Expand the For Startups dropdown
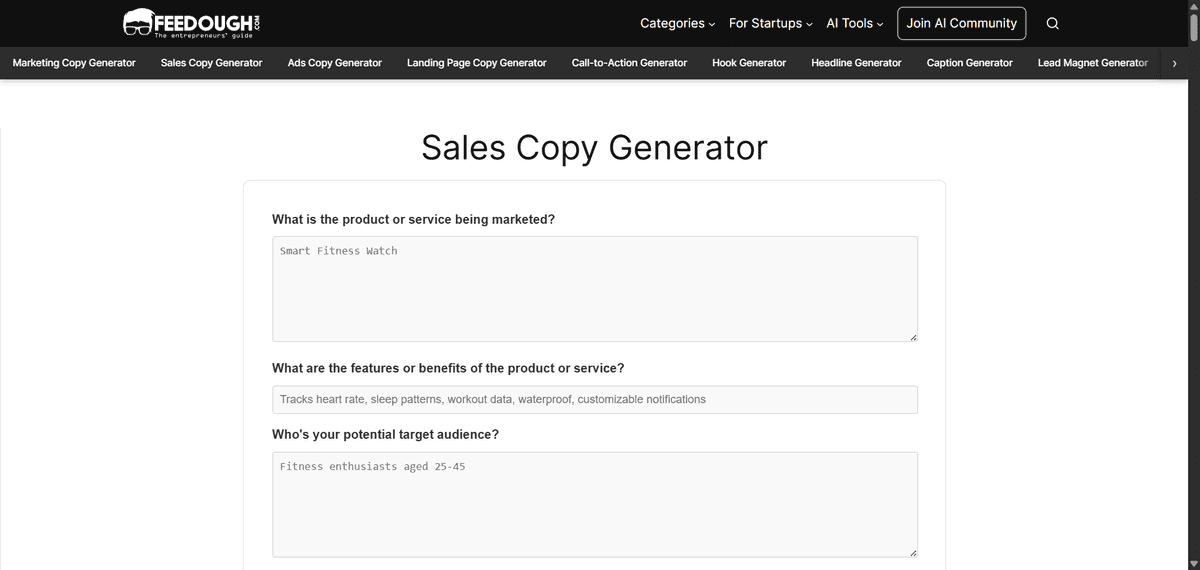Viewport: 1200px width, 570px height. coord(770,23)
